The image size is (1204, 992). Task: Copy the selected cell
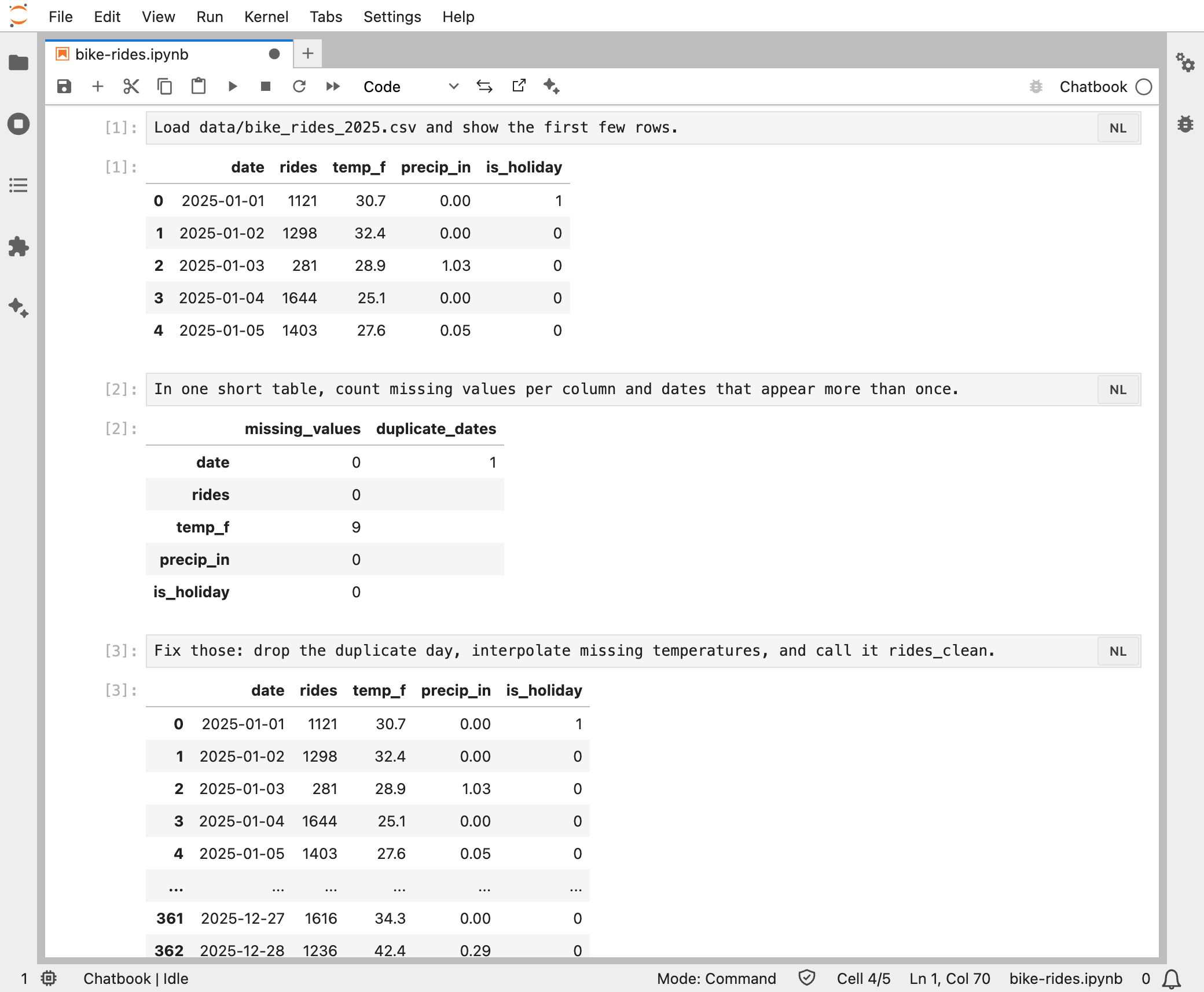click(x=165, y=87)
